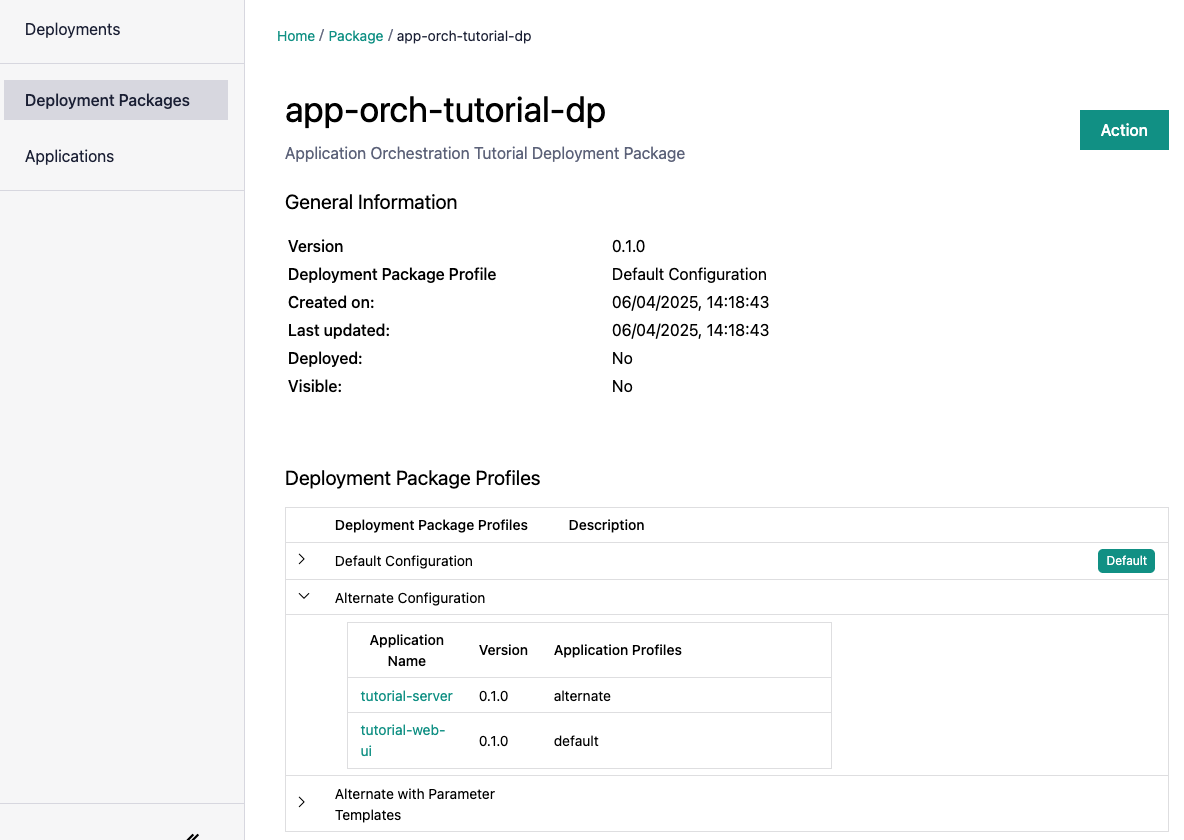Click Version column header in nested table
This screenshot has height=840, width=1184.
pos(503,650)
